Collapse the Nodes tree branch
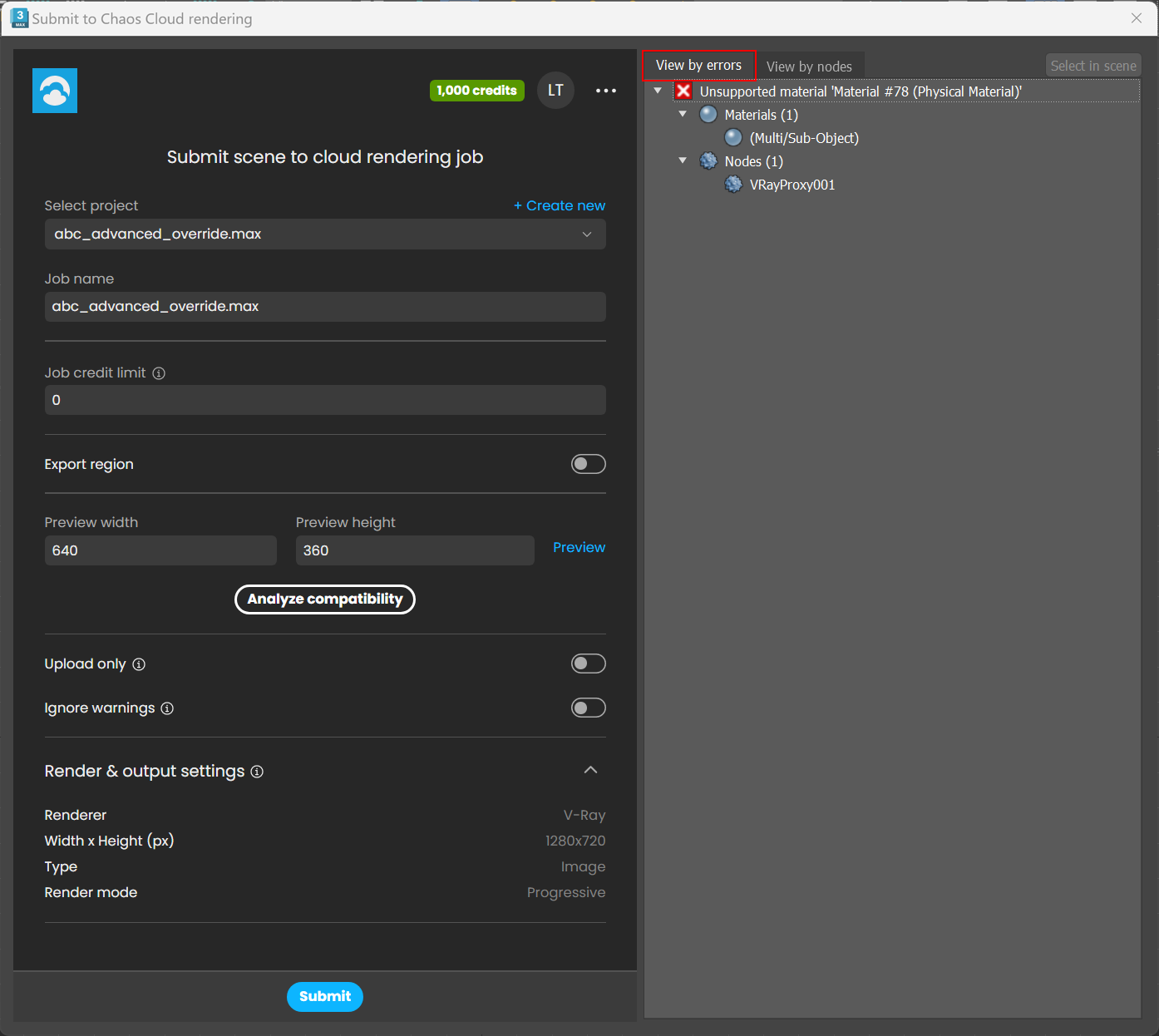This screenshot has width=1159, height=1036. (x=683, y=160)
